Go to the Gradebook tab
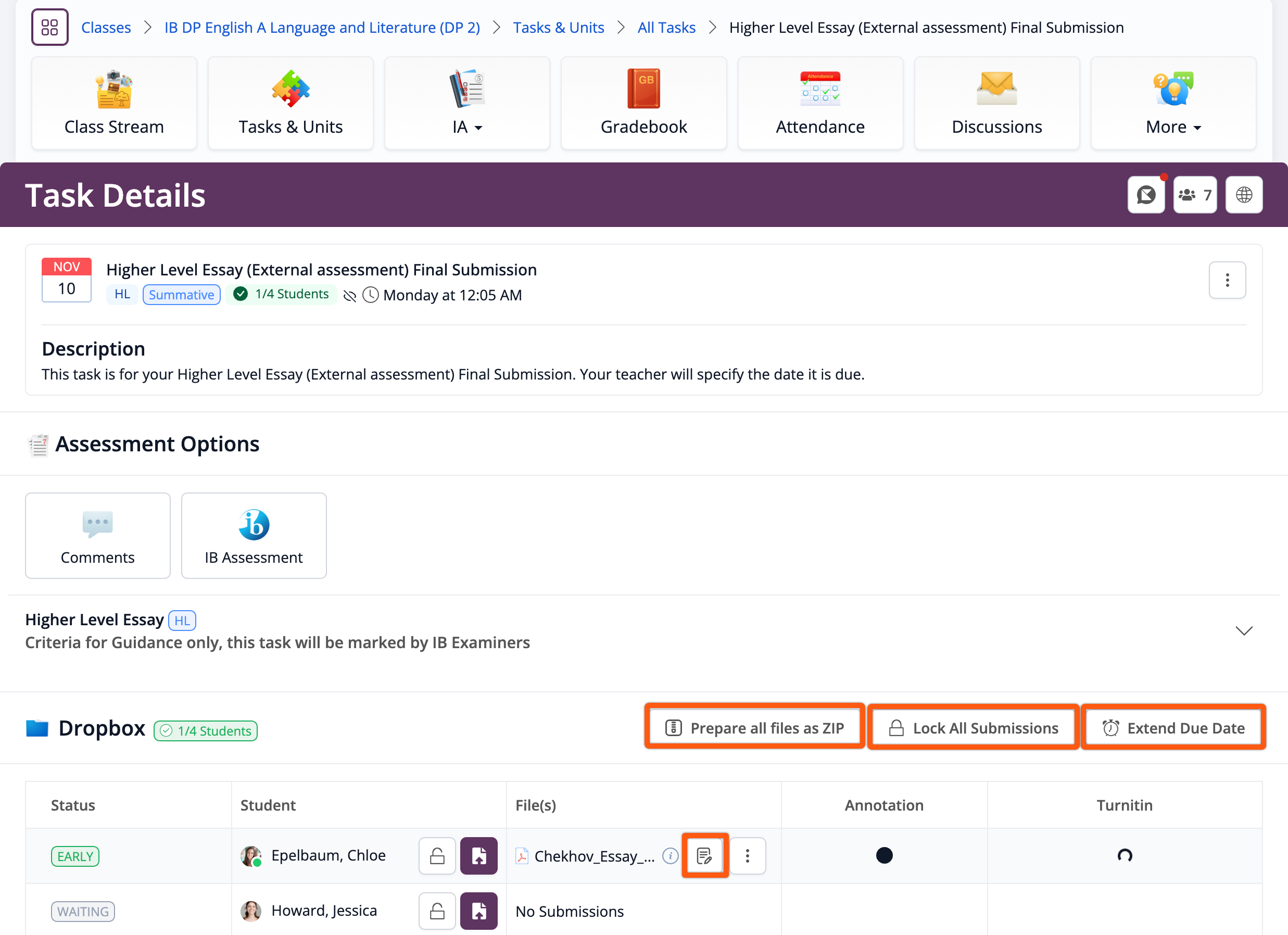This screenshot has height=935, width=1288. pos(643,104)
